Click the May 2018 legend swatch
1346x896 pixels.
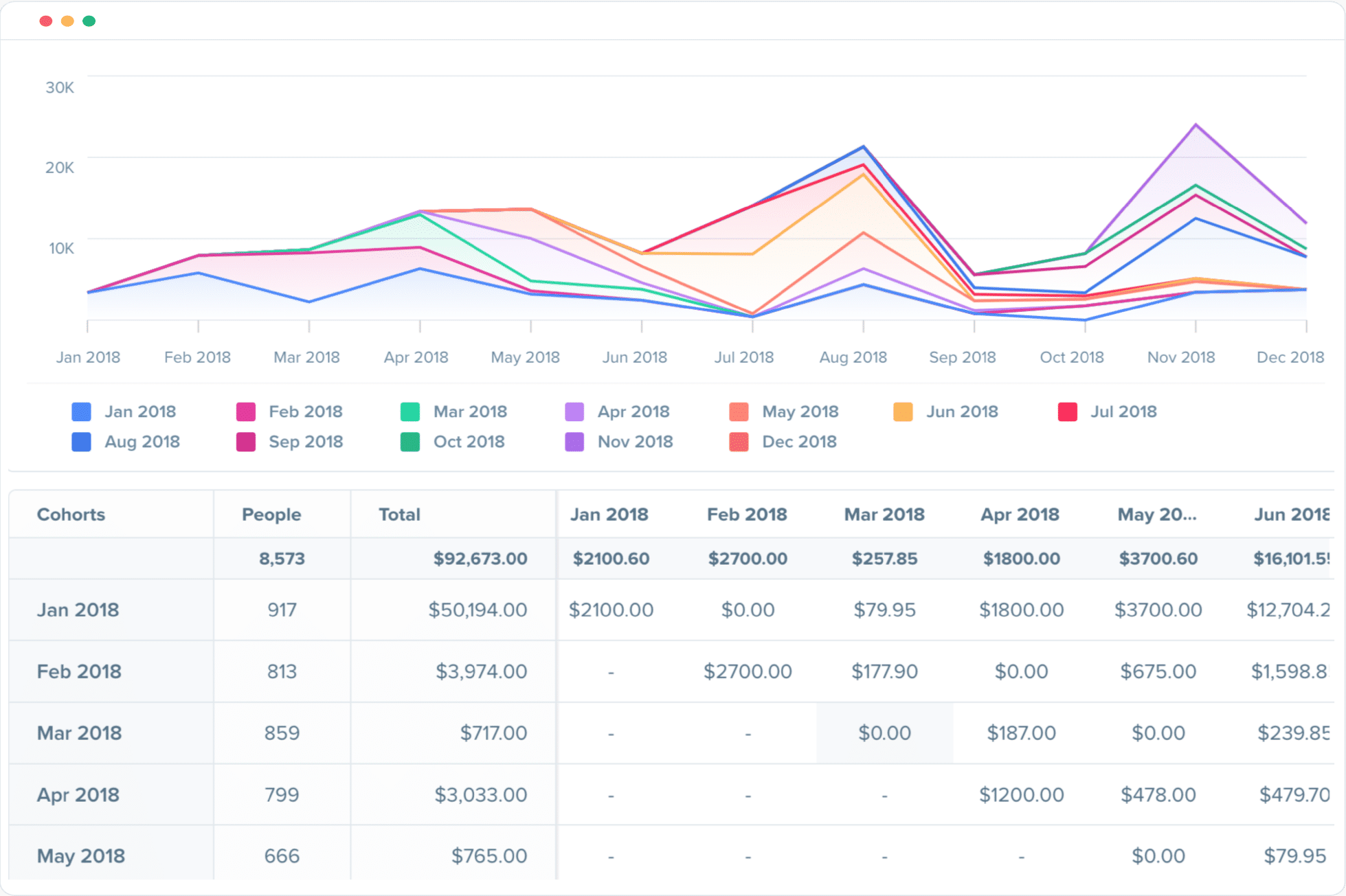click(739, 411)
